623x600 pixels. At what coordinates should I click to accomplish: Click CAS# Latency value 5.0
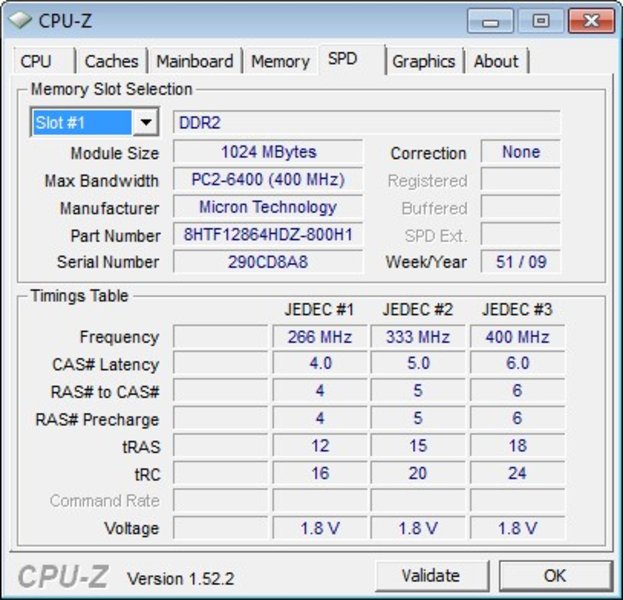coord(418,363)
